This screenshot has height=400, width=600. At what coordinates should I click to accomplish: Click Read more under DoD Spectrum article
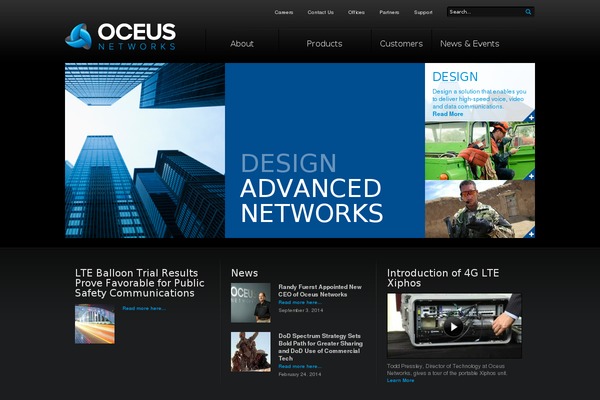tap(300, 366)
